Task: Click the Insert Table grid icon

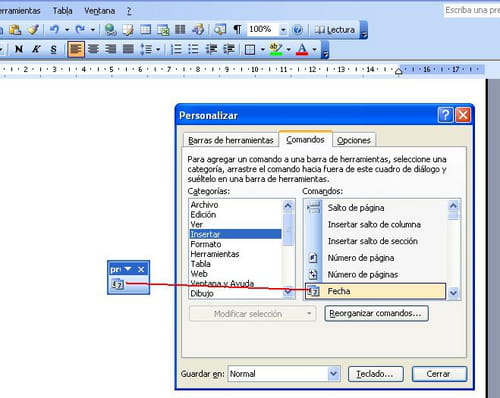Action: click(145, 30)
